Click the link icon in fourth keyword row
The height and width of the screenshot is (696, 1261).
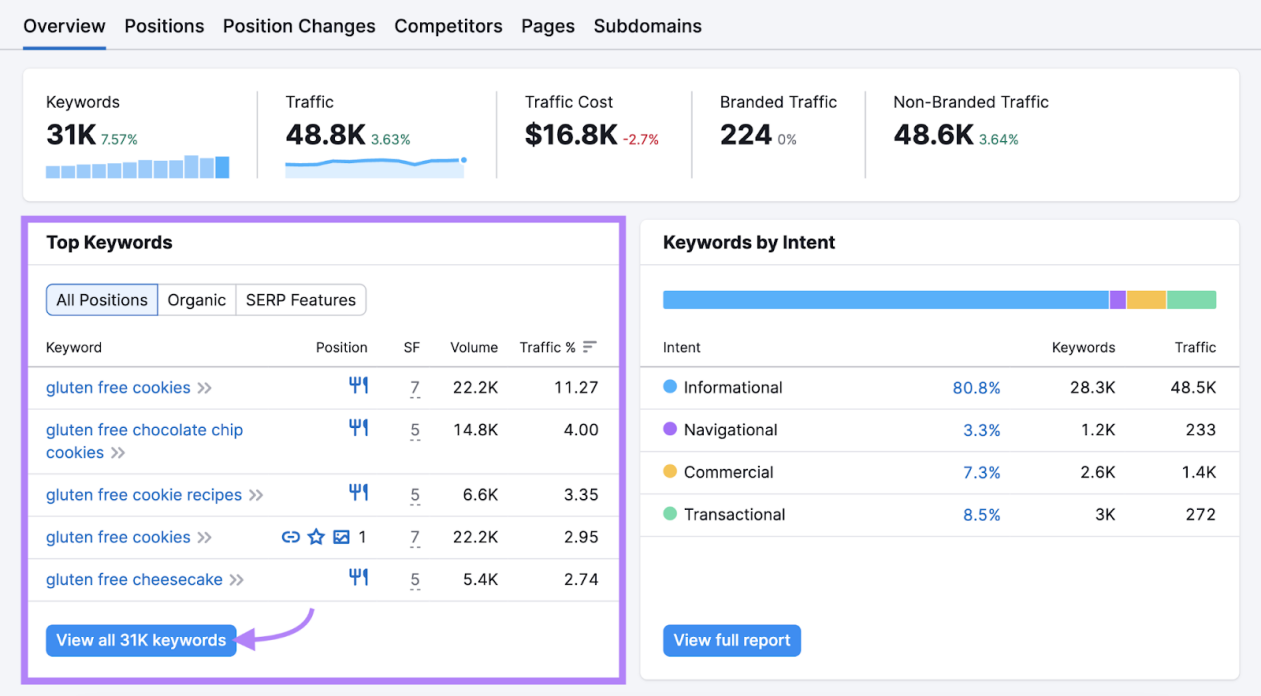pyautogui.click(x=291, y=537)
